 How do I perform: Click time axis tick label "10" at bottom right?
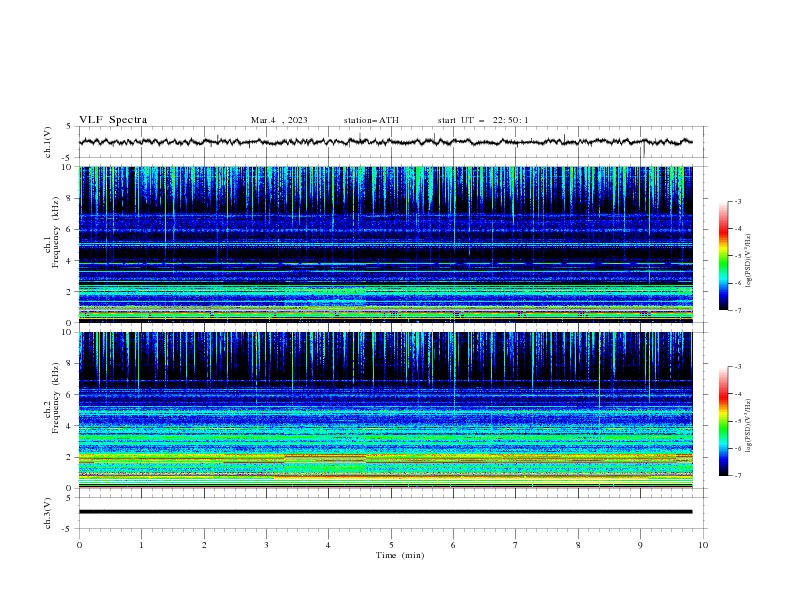703,545
